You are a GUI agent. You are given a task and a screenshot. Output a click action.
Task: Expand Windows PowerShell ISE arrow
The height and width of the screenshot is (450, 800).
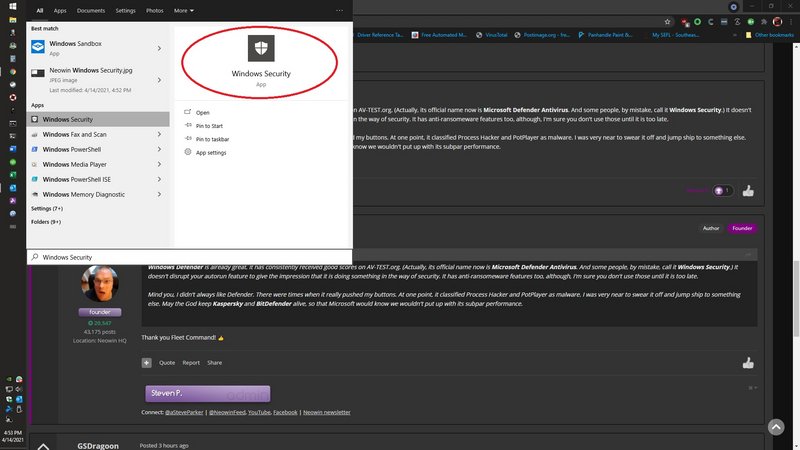pos(159,179)
